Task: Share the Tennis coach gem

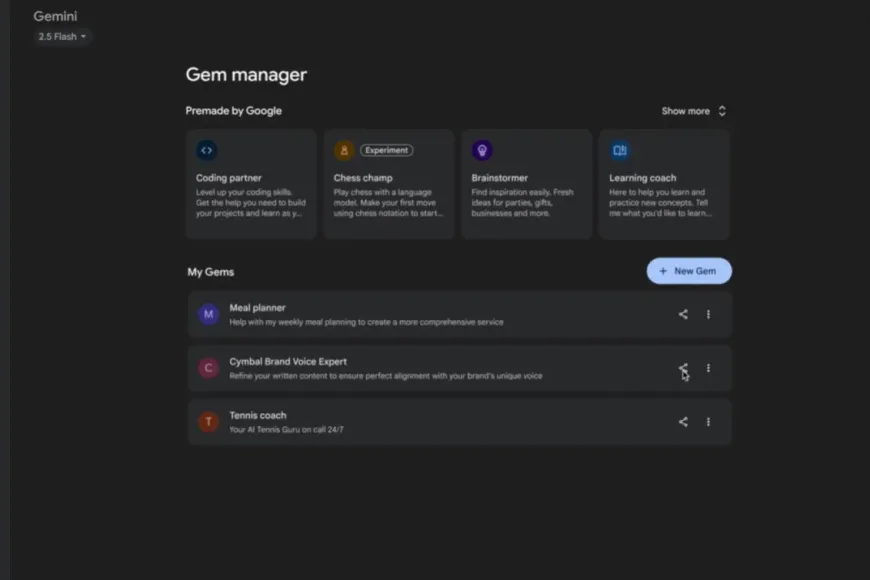Action: pyautogui.click(x=683, y=422)
